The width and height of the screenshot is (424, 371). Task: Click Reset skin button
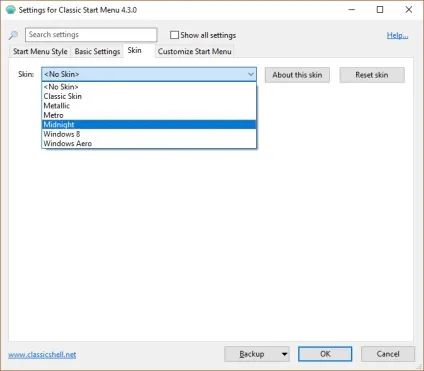pos(372,75)
